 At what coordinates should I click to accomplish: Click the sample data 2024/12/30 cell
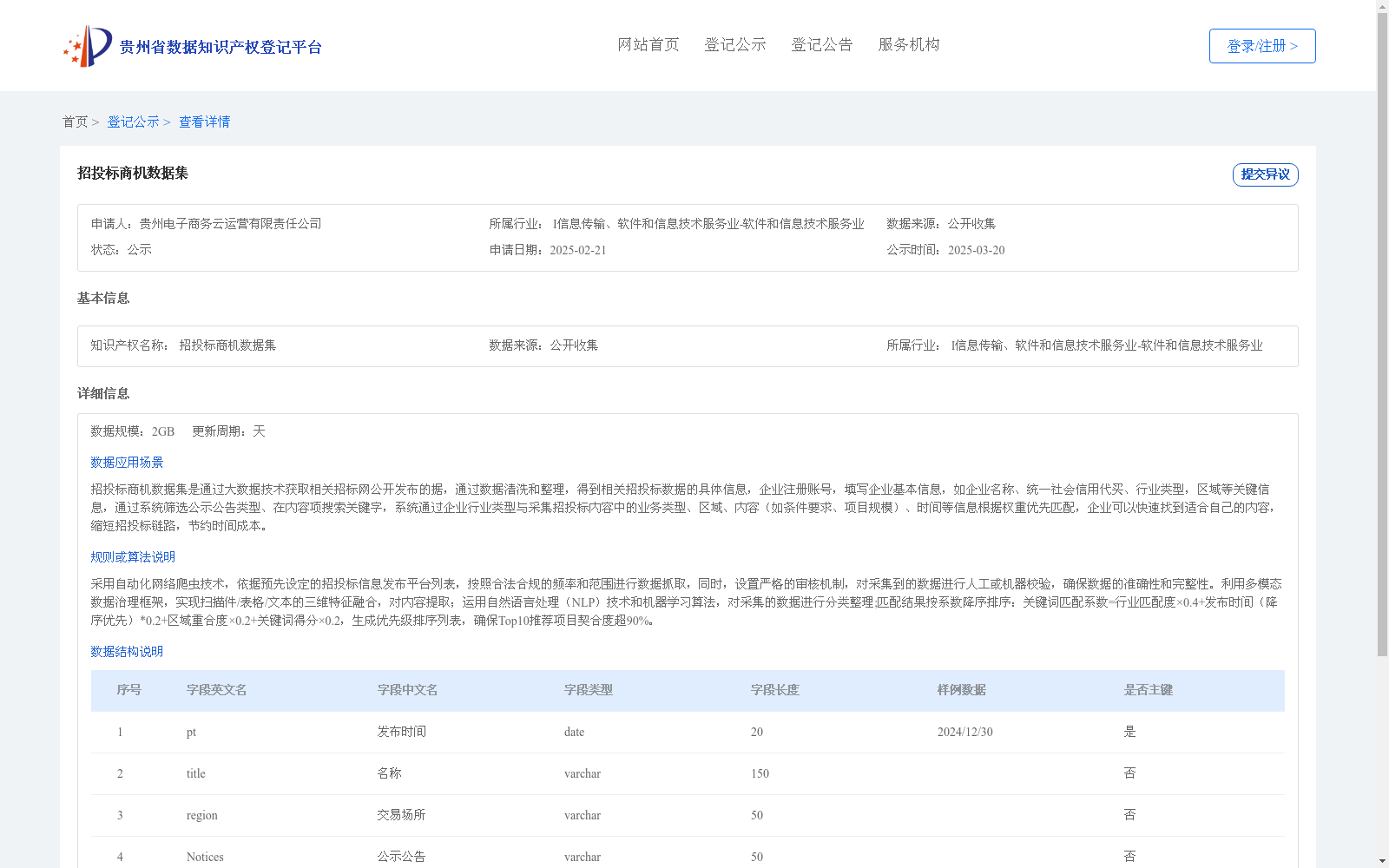point(965,732)
